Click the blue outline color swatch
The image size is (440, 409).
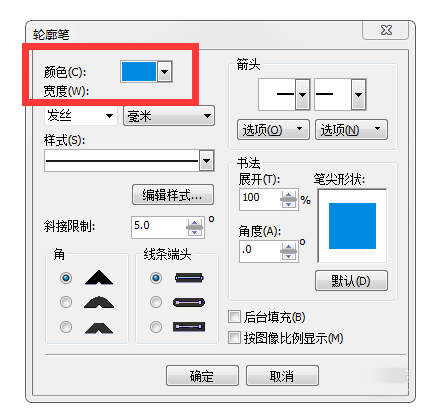point(139,71)
